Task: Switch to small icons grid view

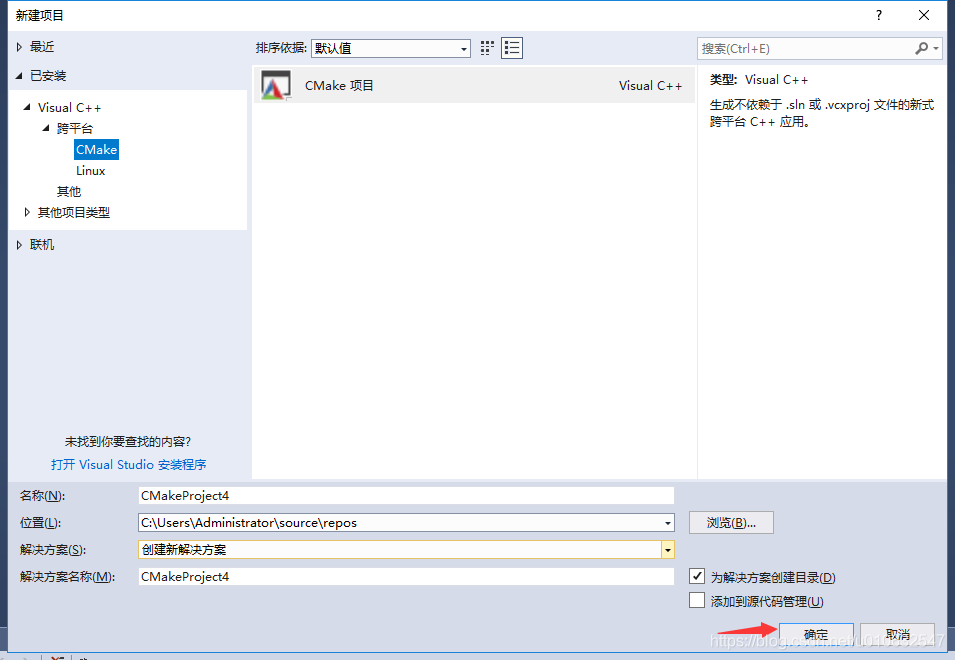Action: [487, 48]
